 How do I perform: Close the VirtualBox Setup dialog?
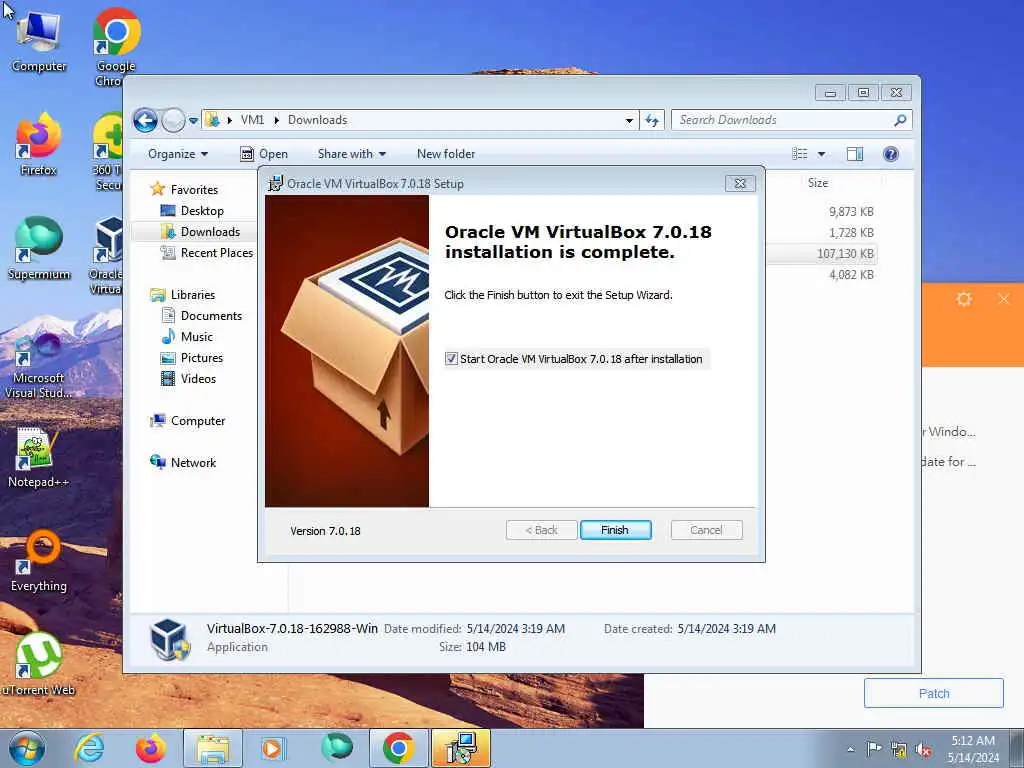tap(740, 184)
